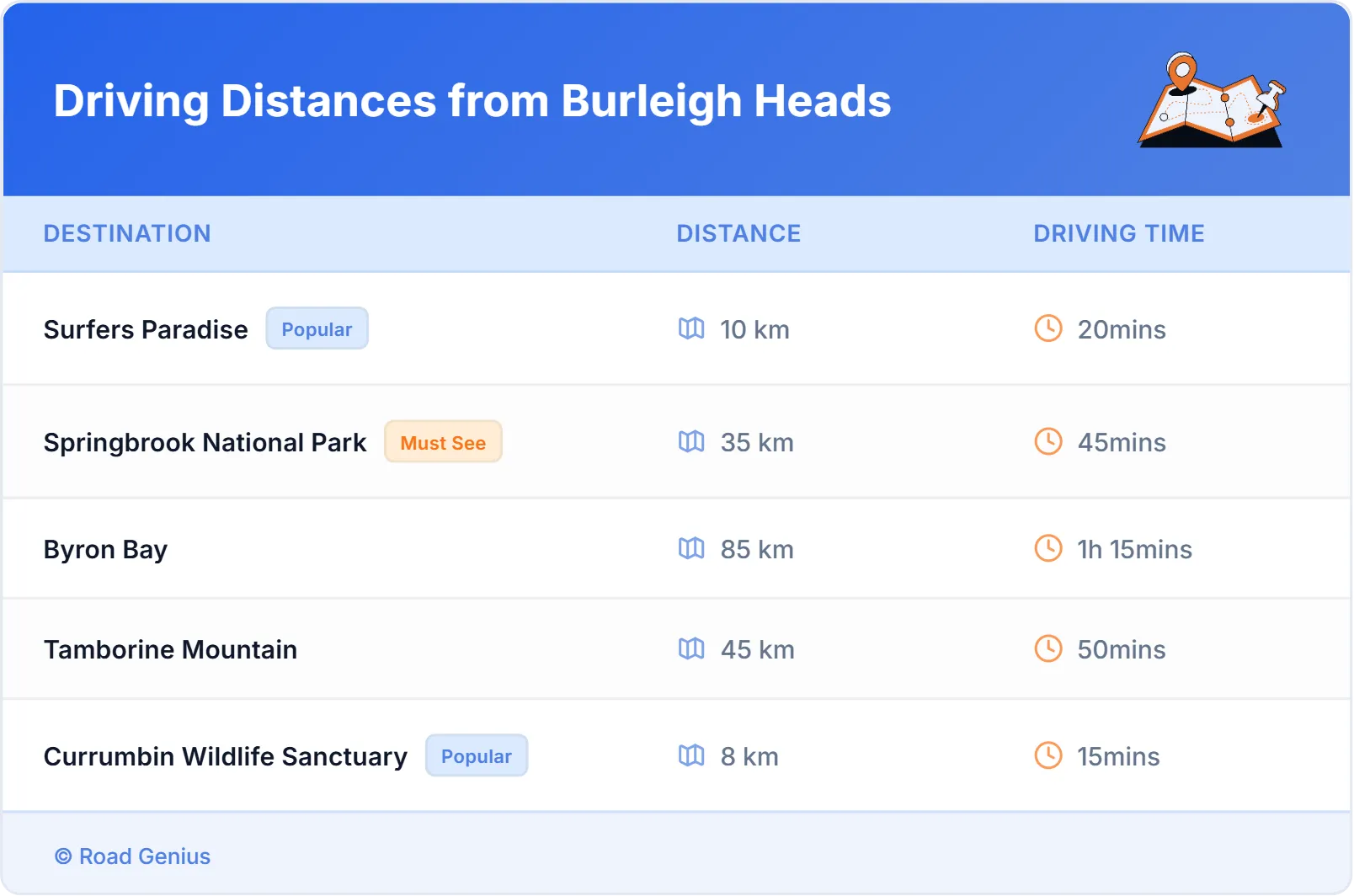The height and width of the screenshot is (896, 1354).
Task: Click the map icon beside 10 km
Action: coord(691,328)
